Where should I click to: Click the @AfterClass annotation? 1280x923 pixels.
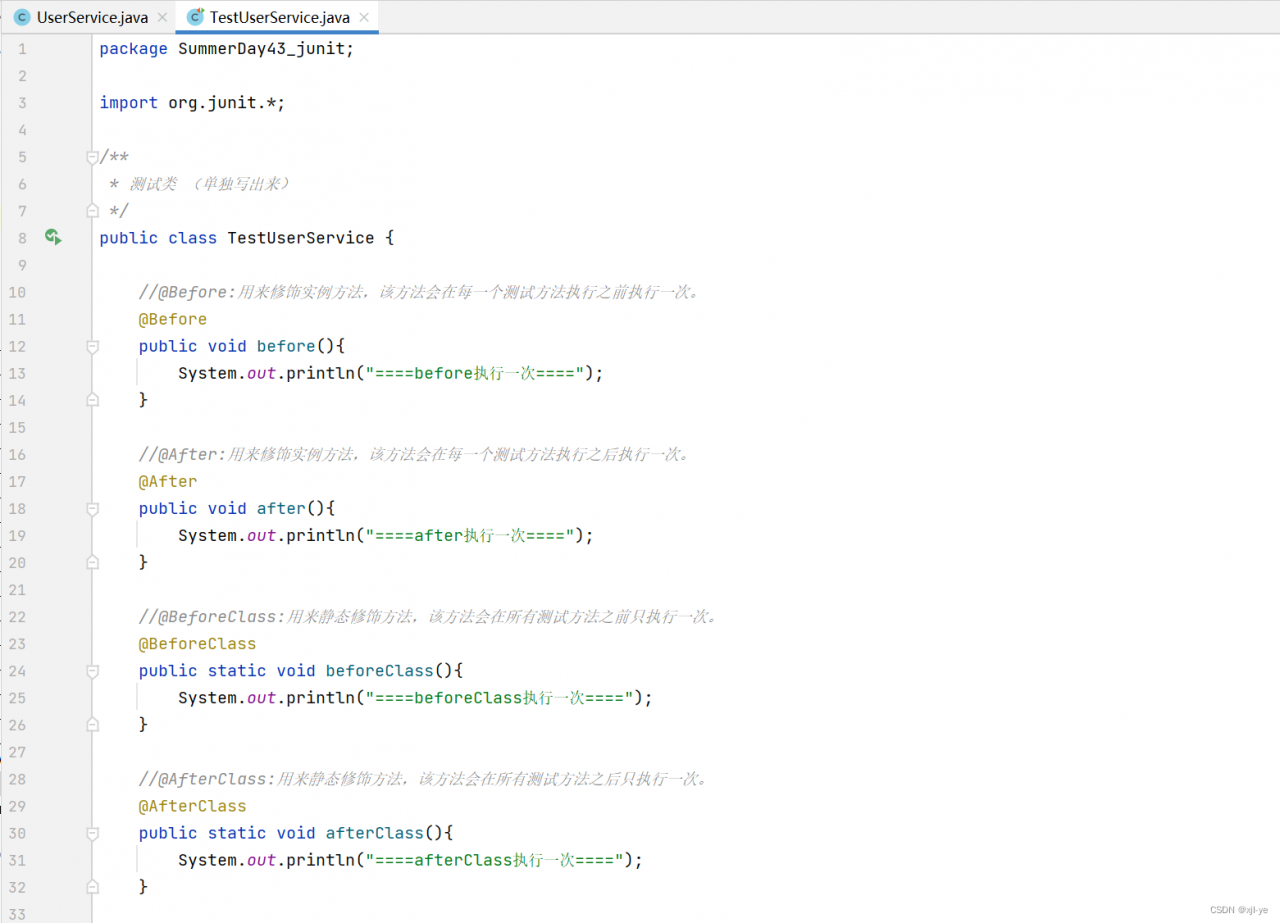point(193,805)
